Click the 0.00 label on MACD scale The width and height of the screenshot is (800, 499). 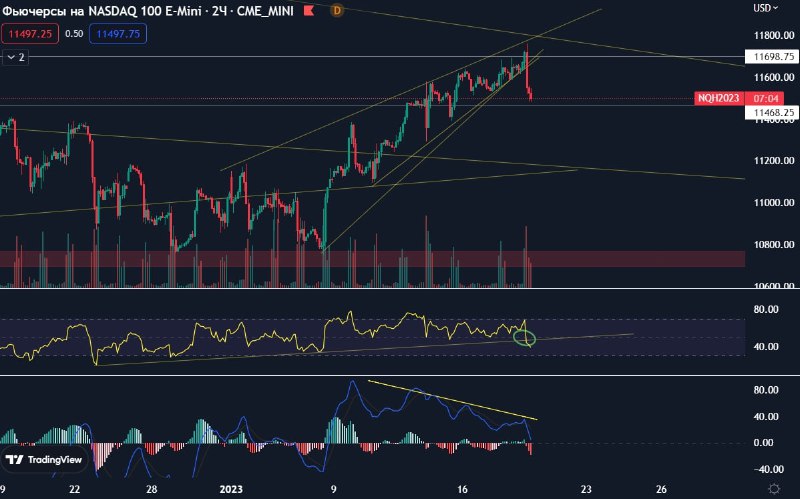764,442
